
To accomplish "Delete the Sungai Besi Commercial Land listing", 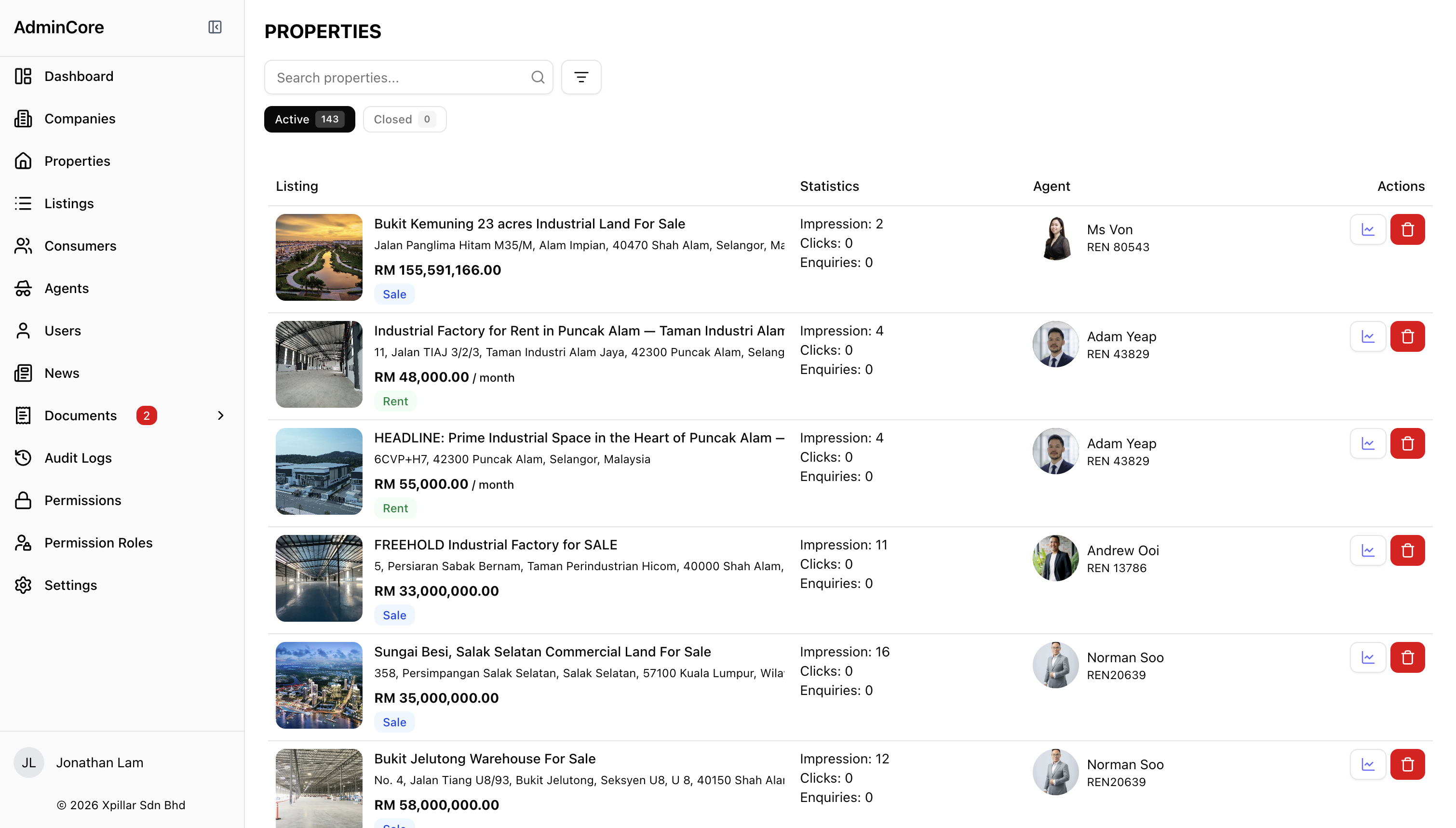I will pyautogui.click(x=1407, y=657).
